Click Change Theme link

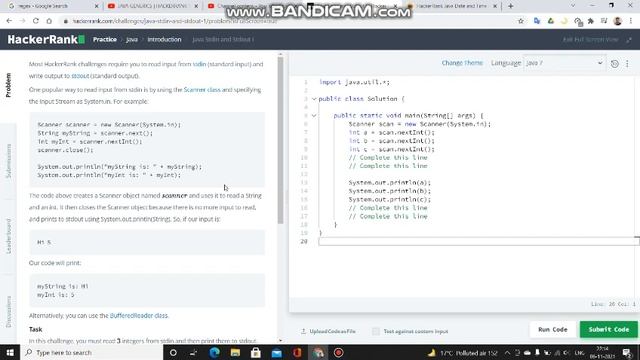tap(462, 63)
